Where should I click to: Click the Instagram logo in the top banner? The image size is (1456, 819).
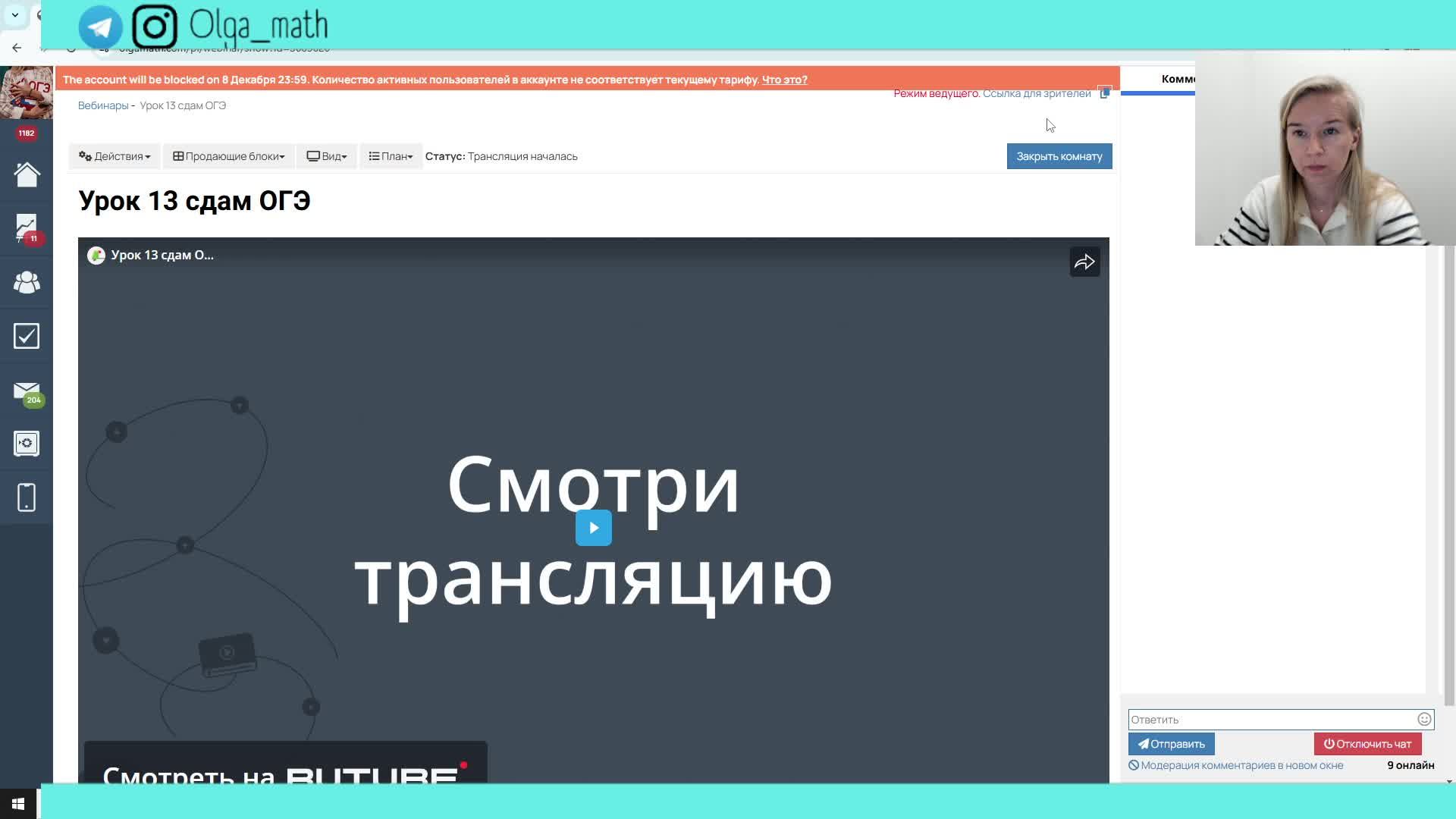[x=155, y=27]
